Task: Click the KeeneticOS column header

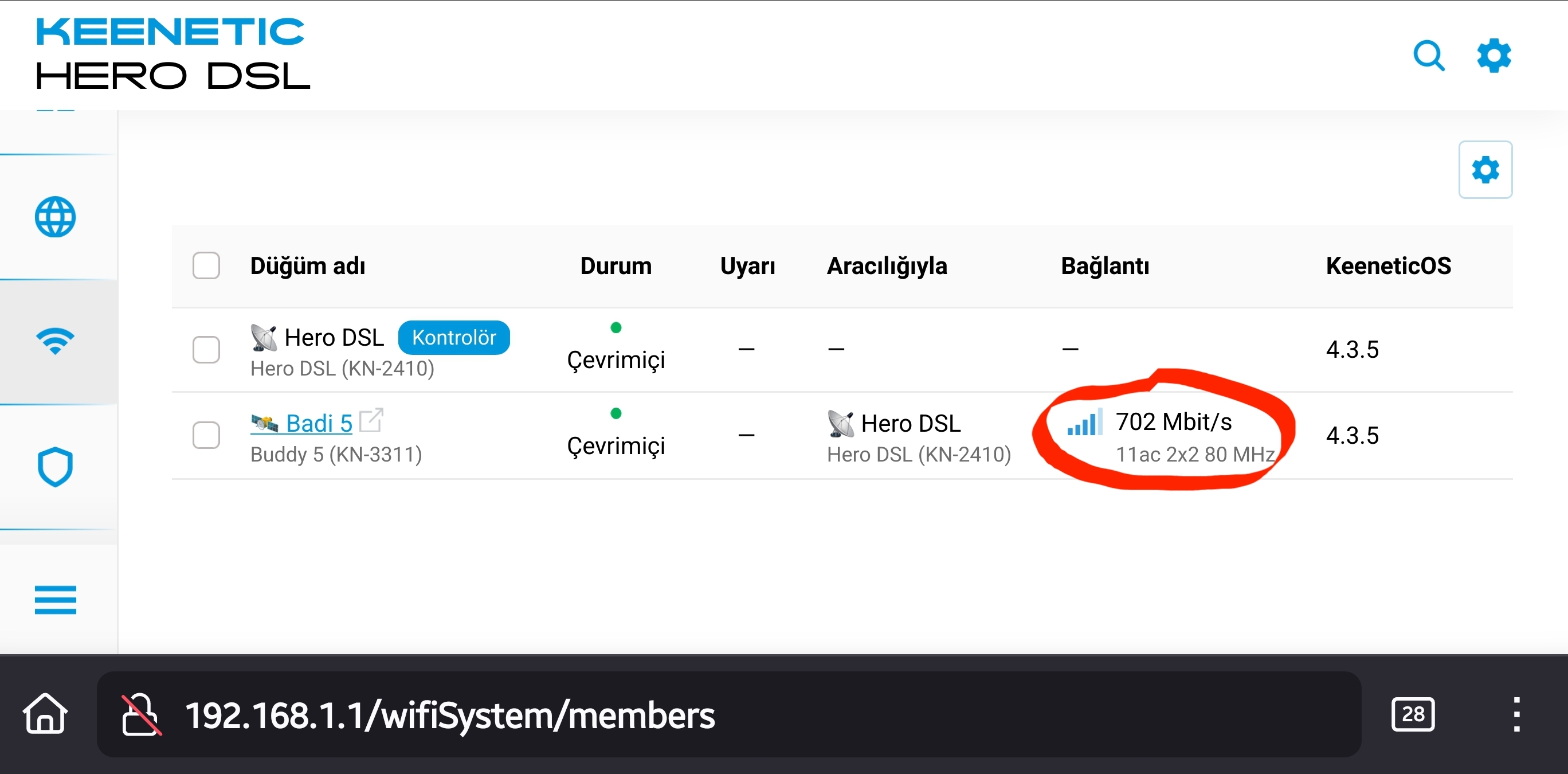Action: [1388, 265]
